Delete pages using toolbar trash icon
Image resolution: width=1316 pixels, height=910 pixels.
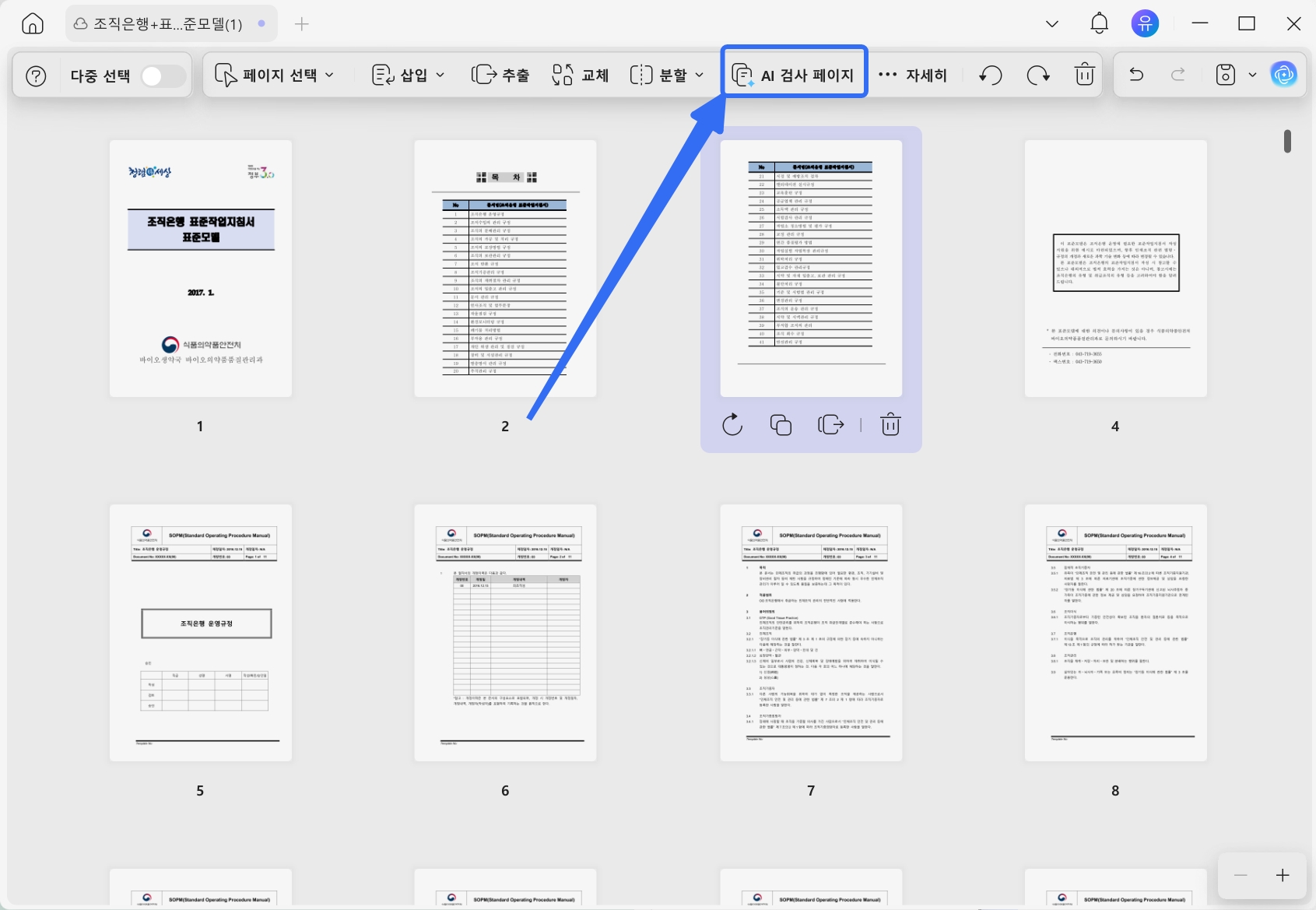pos(1085,76)
